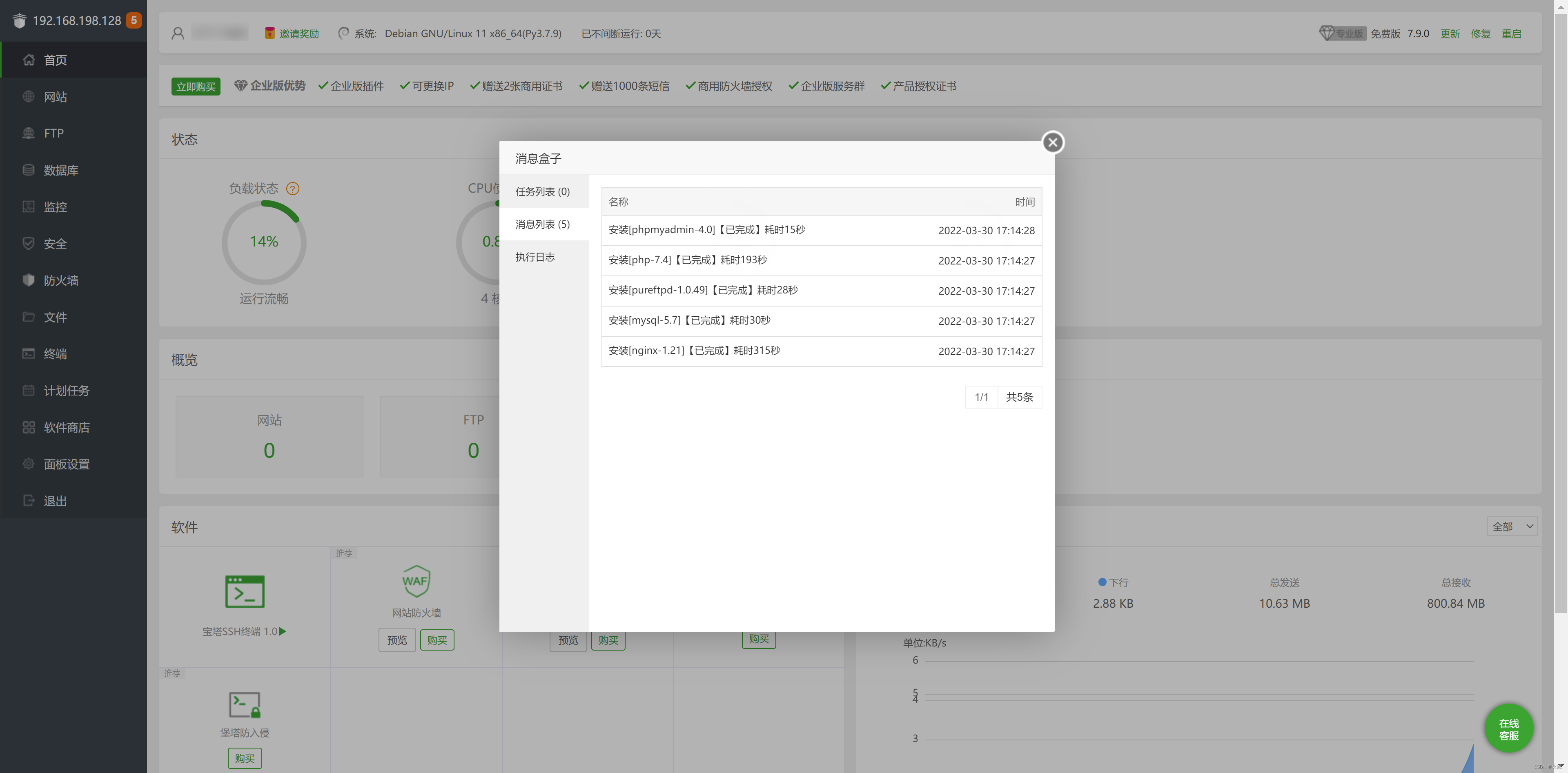Click the 更新 link in header
Image resolution: width=1568 pixels, height=773 pixels.
point(1450,33)
